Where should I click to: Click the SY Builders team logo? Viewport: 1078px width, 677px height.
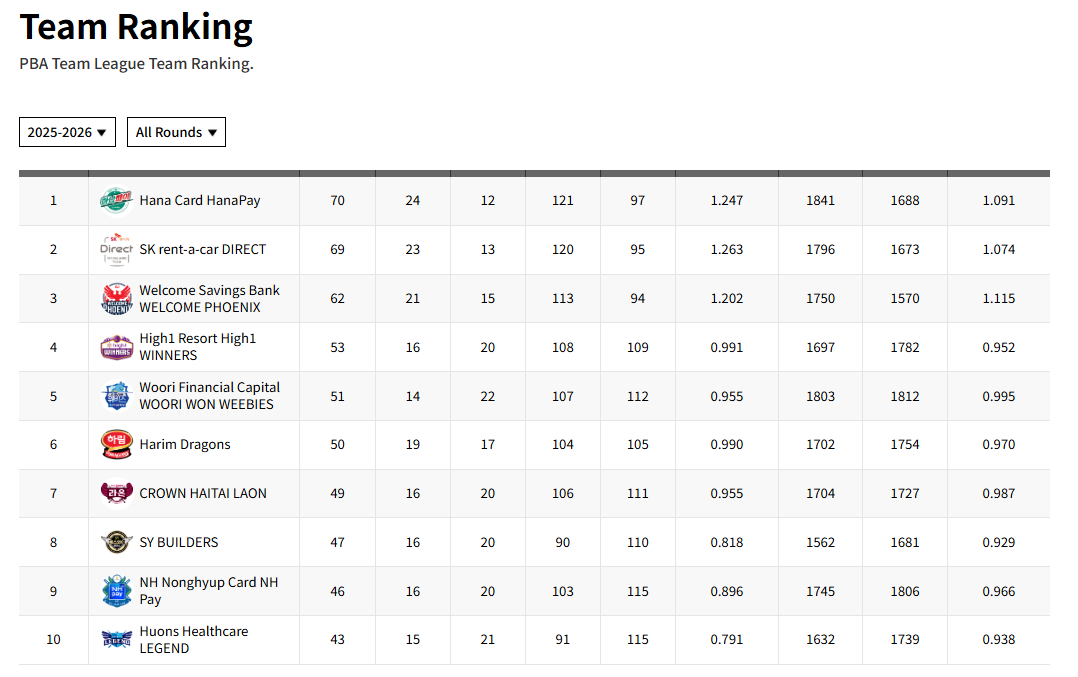click(x=116, y=542)
